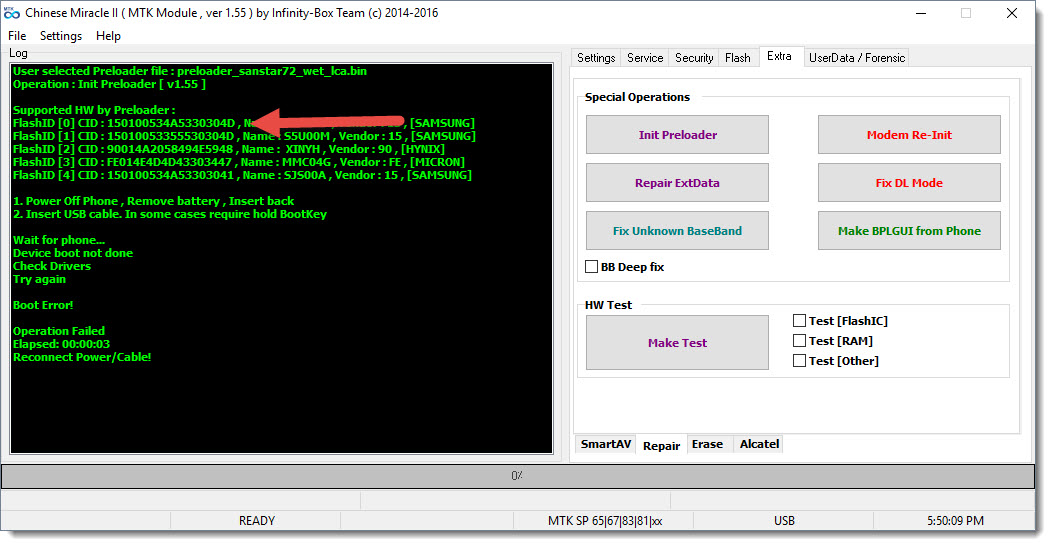
Task: Click the Make Test button
Action: coord(677,342)
